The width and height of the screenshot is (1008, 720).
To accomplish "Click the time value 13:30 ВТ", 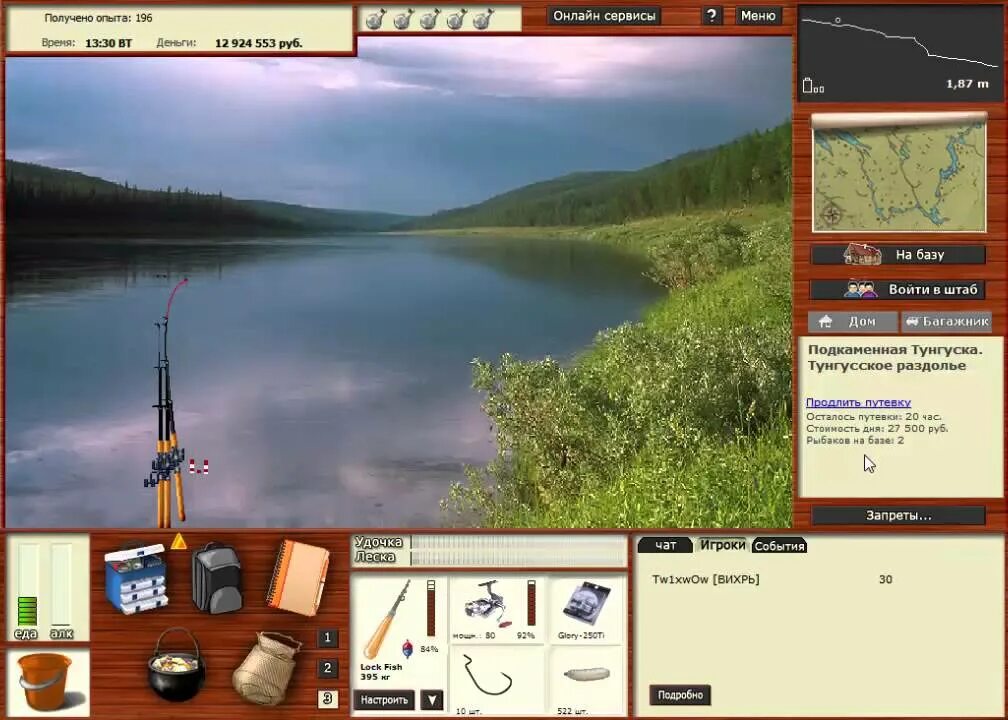I will coord(108,43).
